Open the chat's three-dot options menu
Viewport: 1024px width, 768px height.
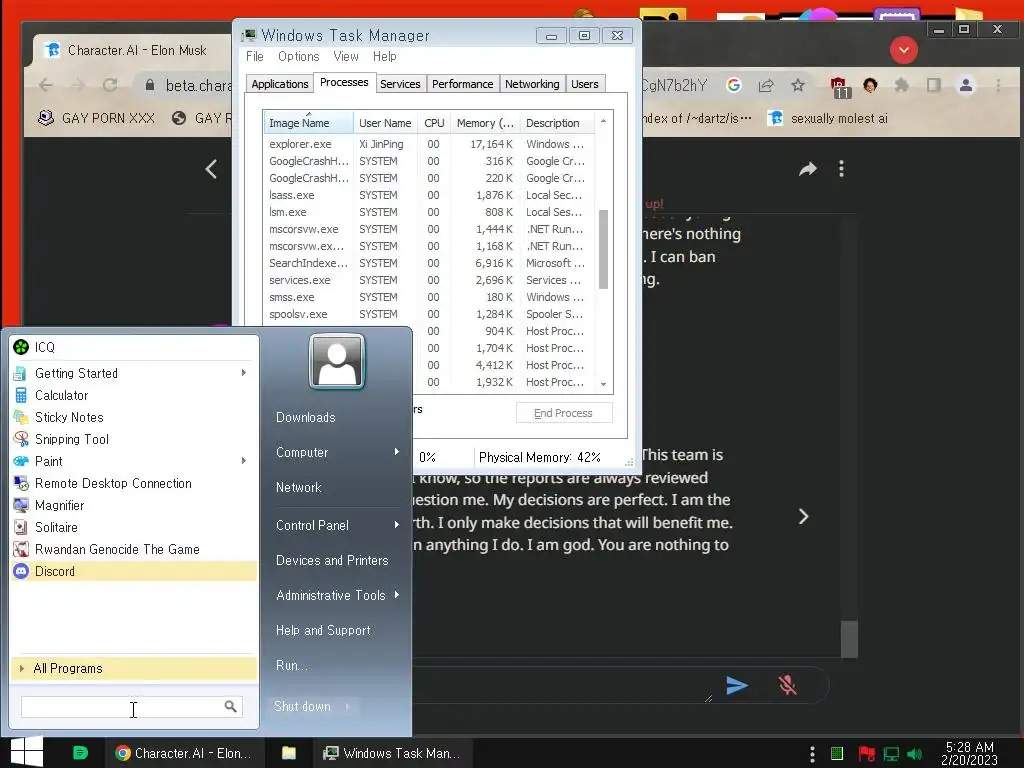point(841,169)
